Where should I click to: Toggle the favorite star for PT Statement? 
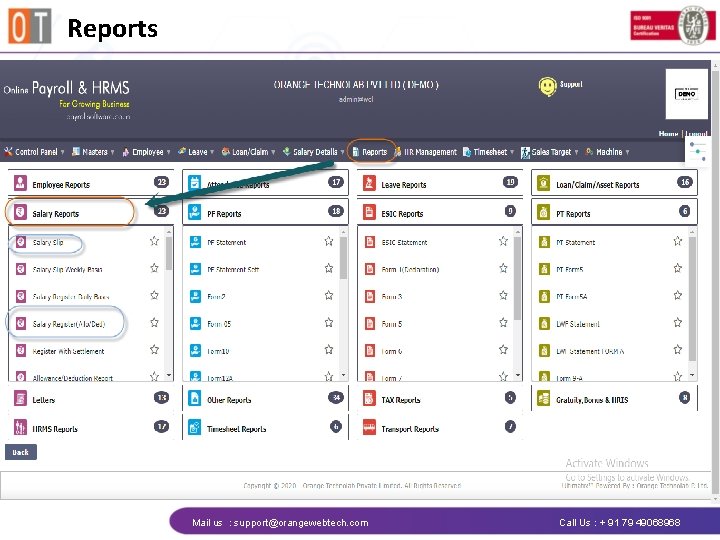[678, 241]
